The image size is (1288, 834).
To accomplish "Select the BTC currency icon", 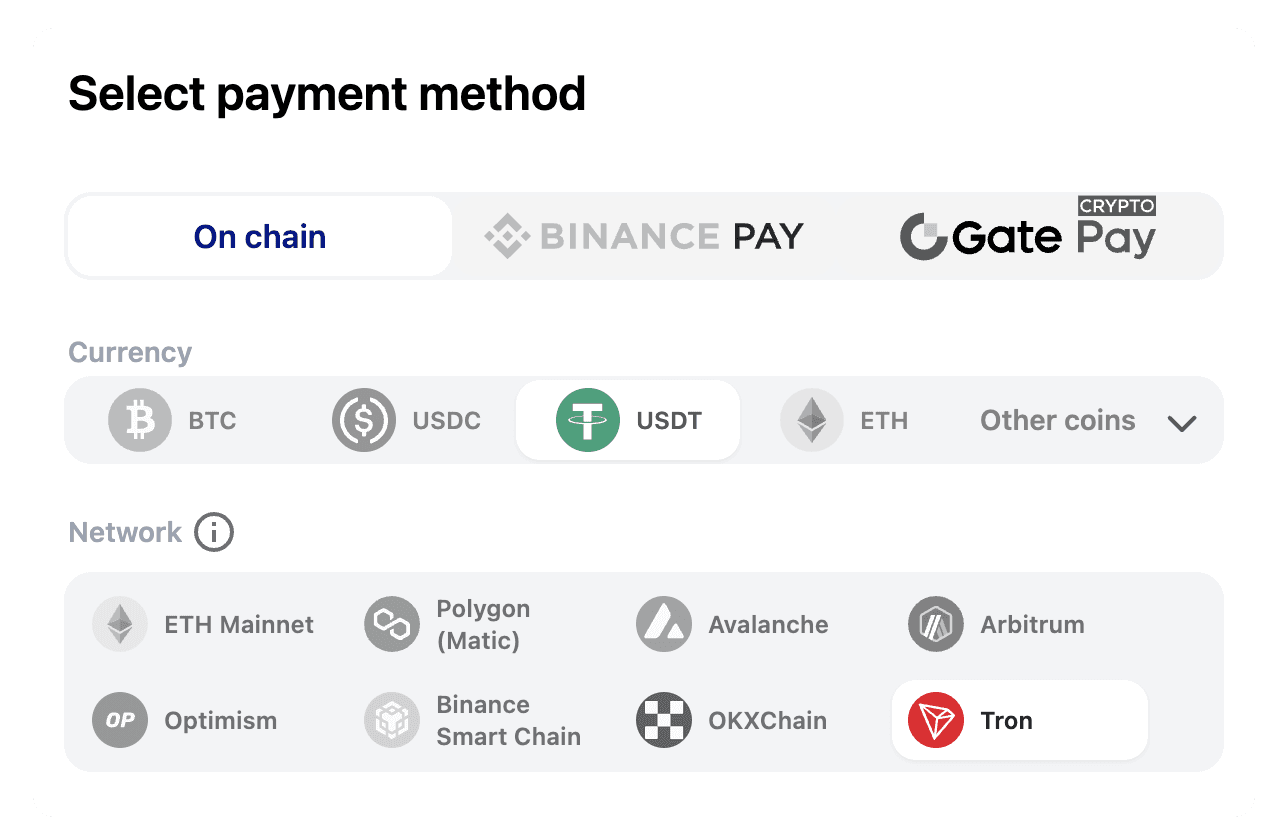I will point(139,420).
